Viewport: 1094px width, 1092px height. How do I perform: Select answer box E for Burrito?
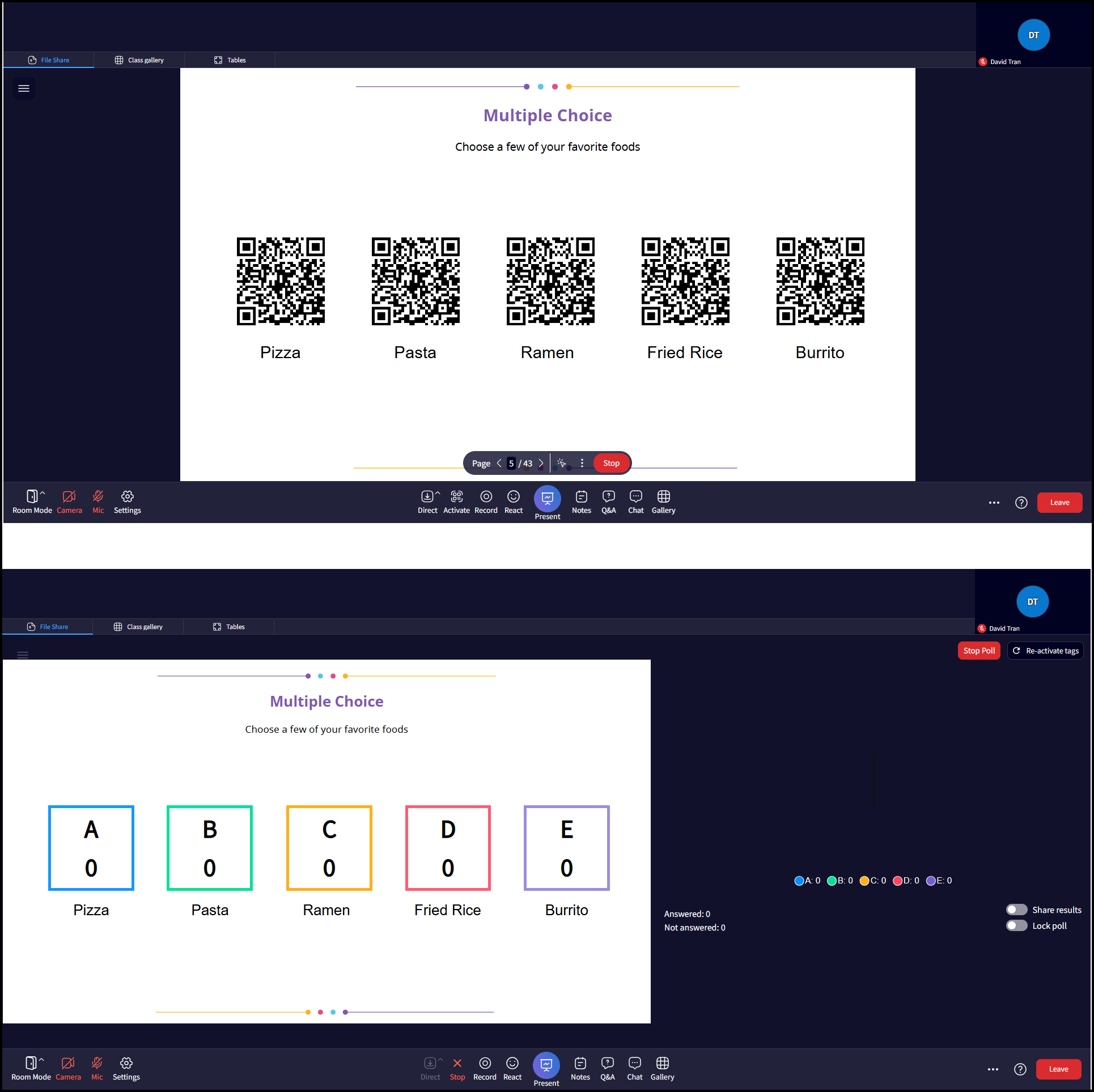567,848
